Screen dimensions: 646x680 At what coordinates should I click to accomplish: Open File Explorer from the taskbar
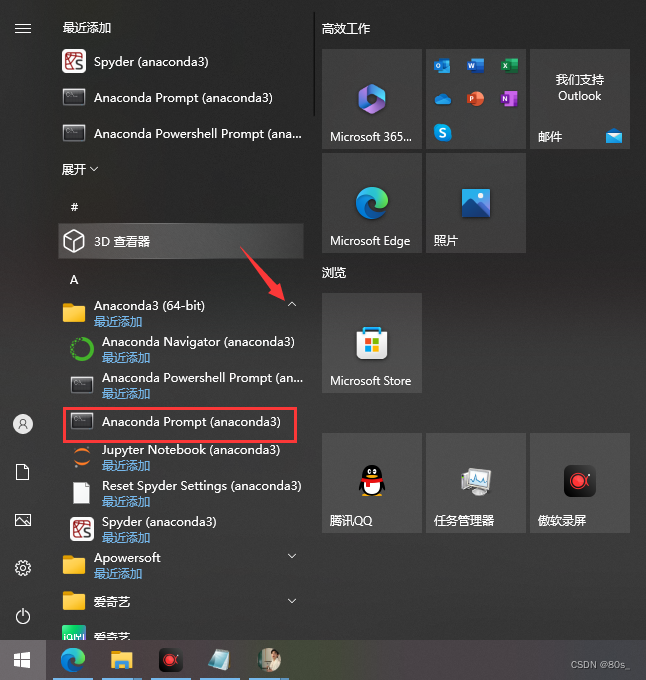[122, 660]
